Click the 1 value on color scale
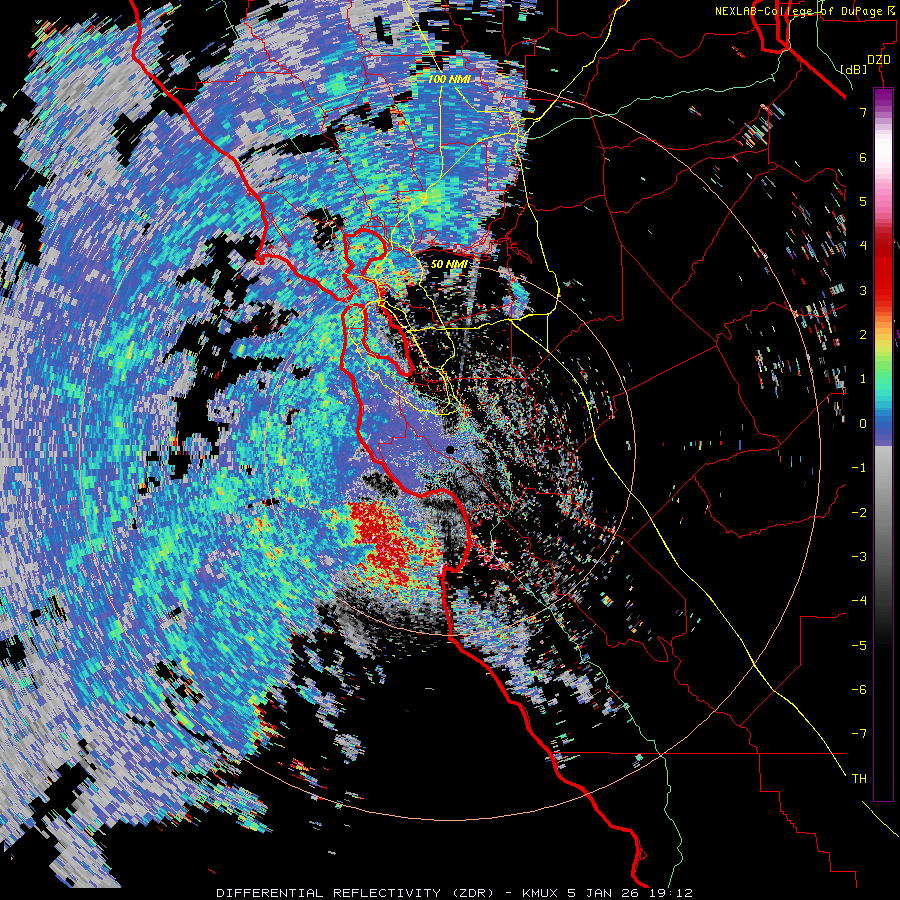The image size is (900, 900). [863, 379]
